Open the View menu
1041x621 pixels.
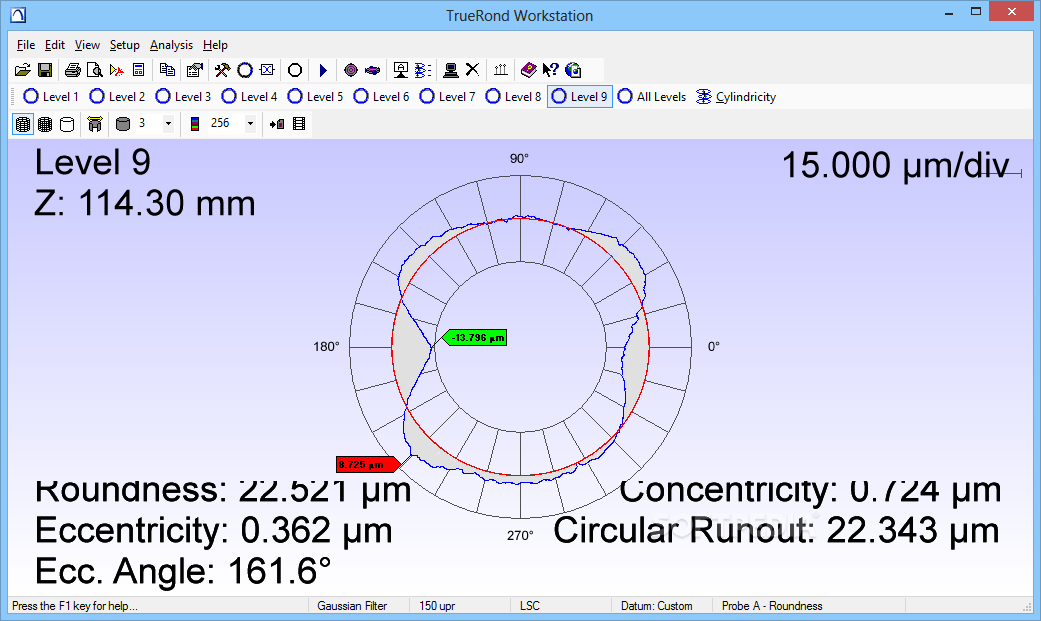click(87, 45)
